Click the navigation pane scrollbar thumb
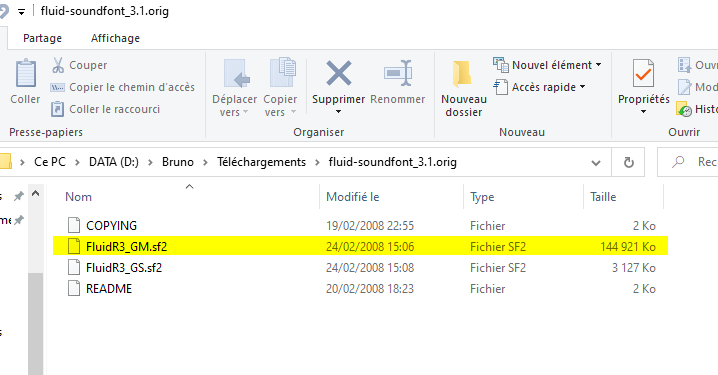 coord(35,324)
